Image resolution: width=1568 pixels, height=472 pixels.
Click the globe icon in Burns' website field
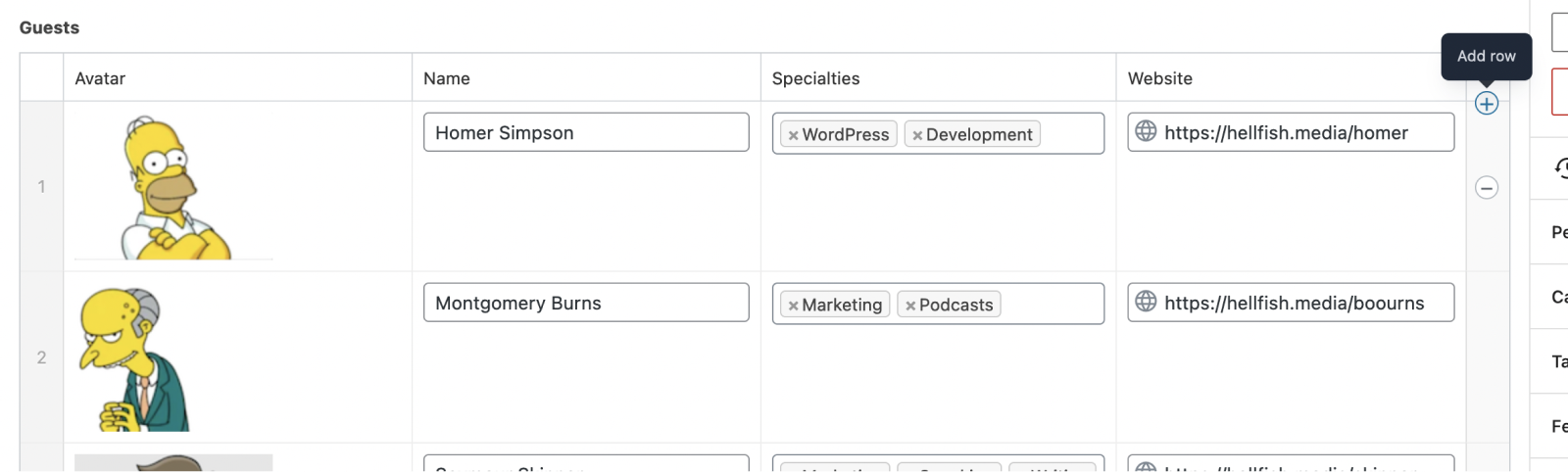click(1146, 302)
